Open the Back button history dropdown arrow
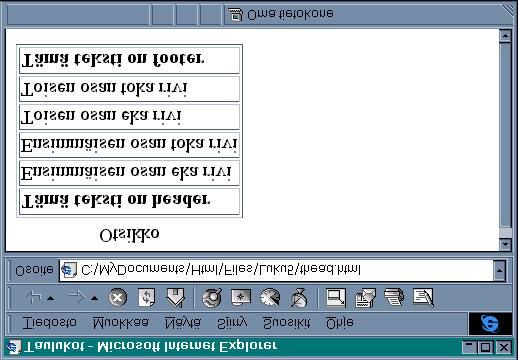This screenshot has height=360, width=518. (x=50, y=298)
